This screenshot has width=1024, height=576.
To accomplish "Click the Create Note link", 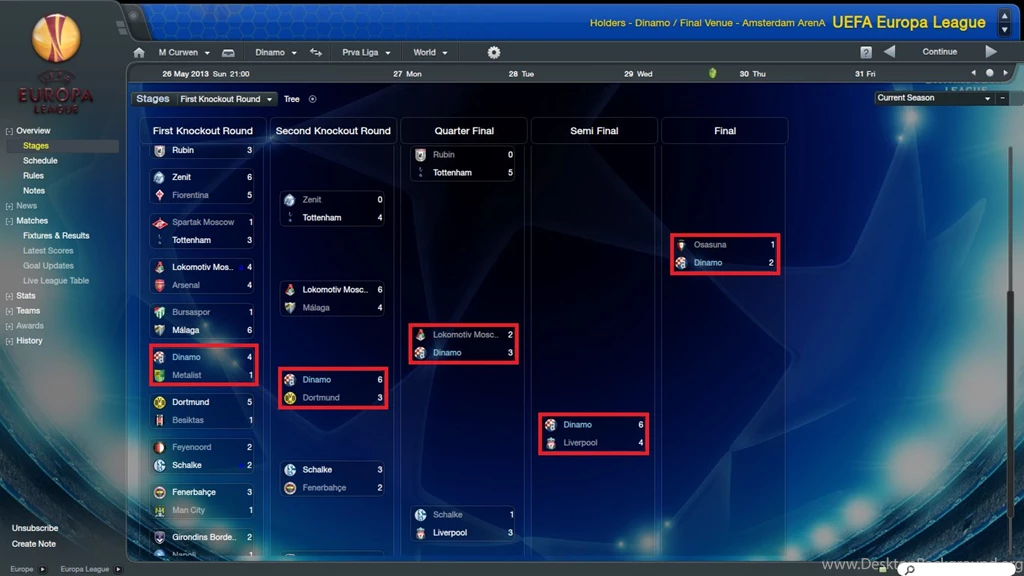I will [x=34, y=544].
